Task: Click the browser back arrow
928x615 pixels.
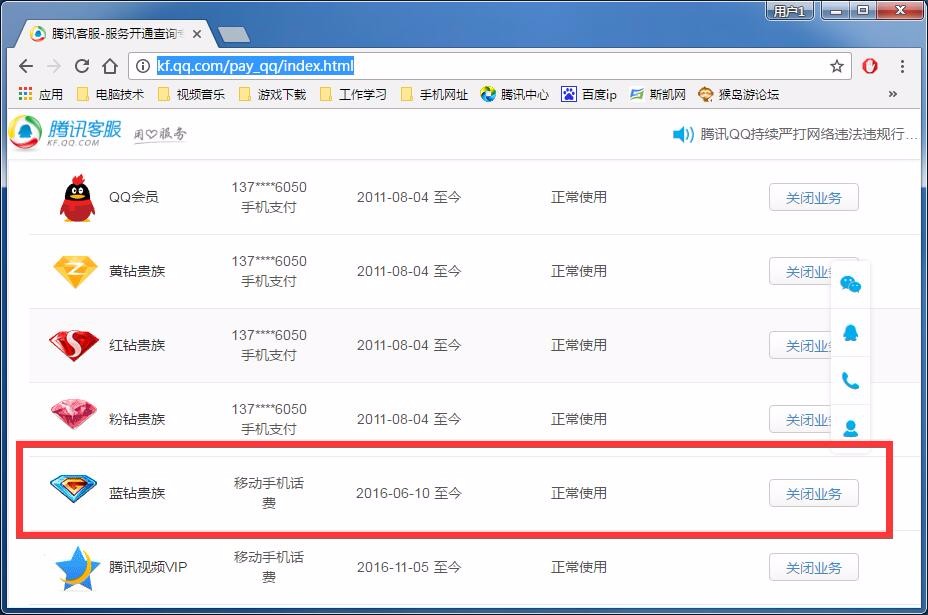Action: [26, 66]
